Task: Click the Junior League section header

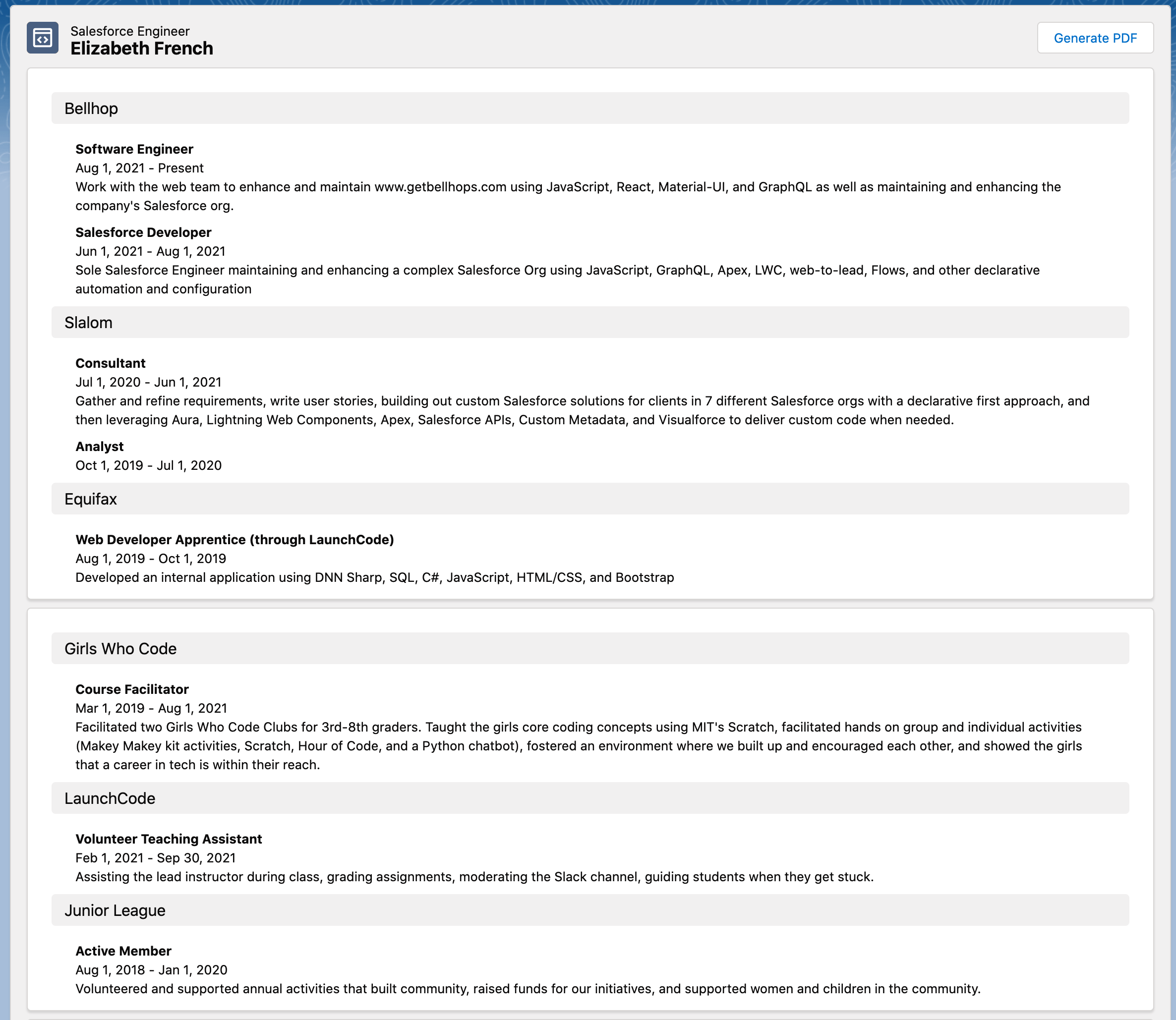Action: (x=590, y=910)
